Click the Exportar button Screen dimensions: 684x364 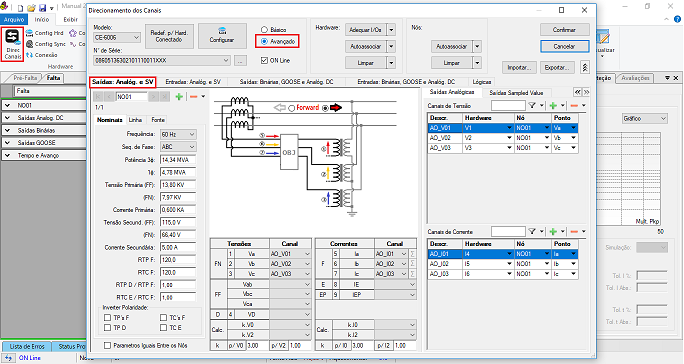point(557,68)
